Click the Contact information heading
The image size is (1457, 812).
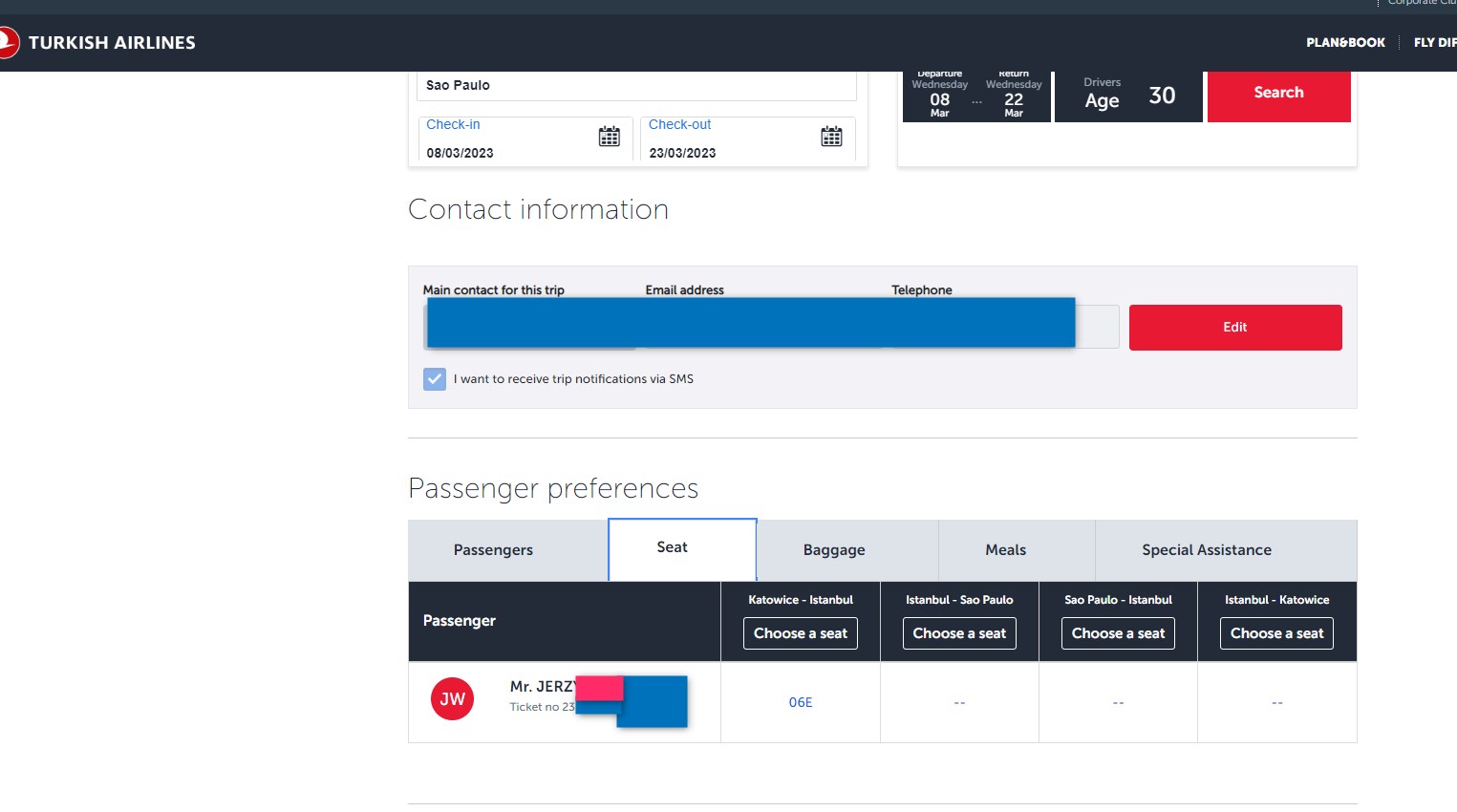(x=538, y=209)
